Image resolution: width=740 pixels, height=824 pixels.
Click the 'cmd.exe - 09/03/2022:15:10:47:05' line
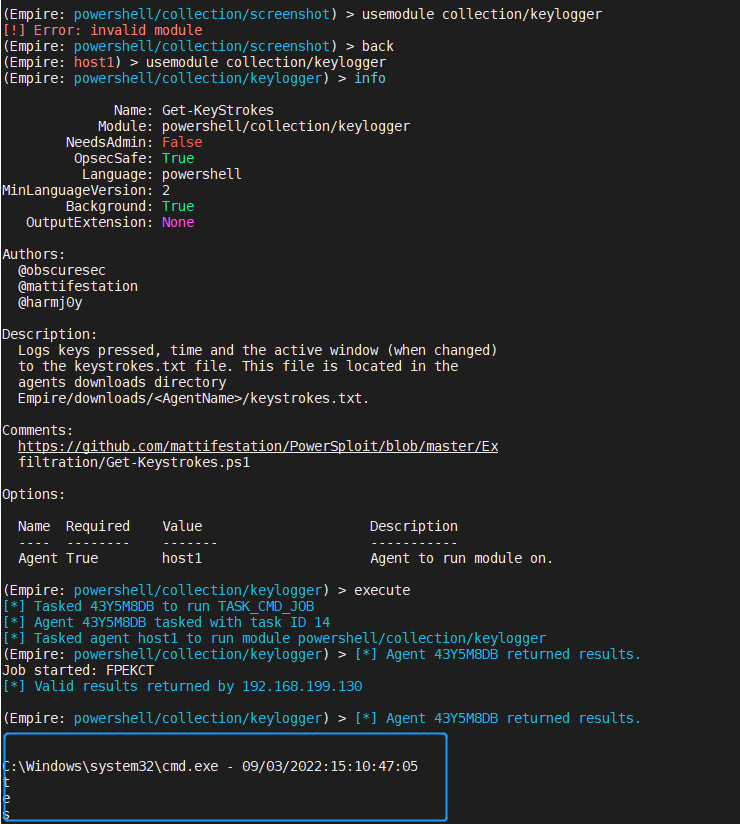coord(210,766)
